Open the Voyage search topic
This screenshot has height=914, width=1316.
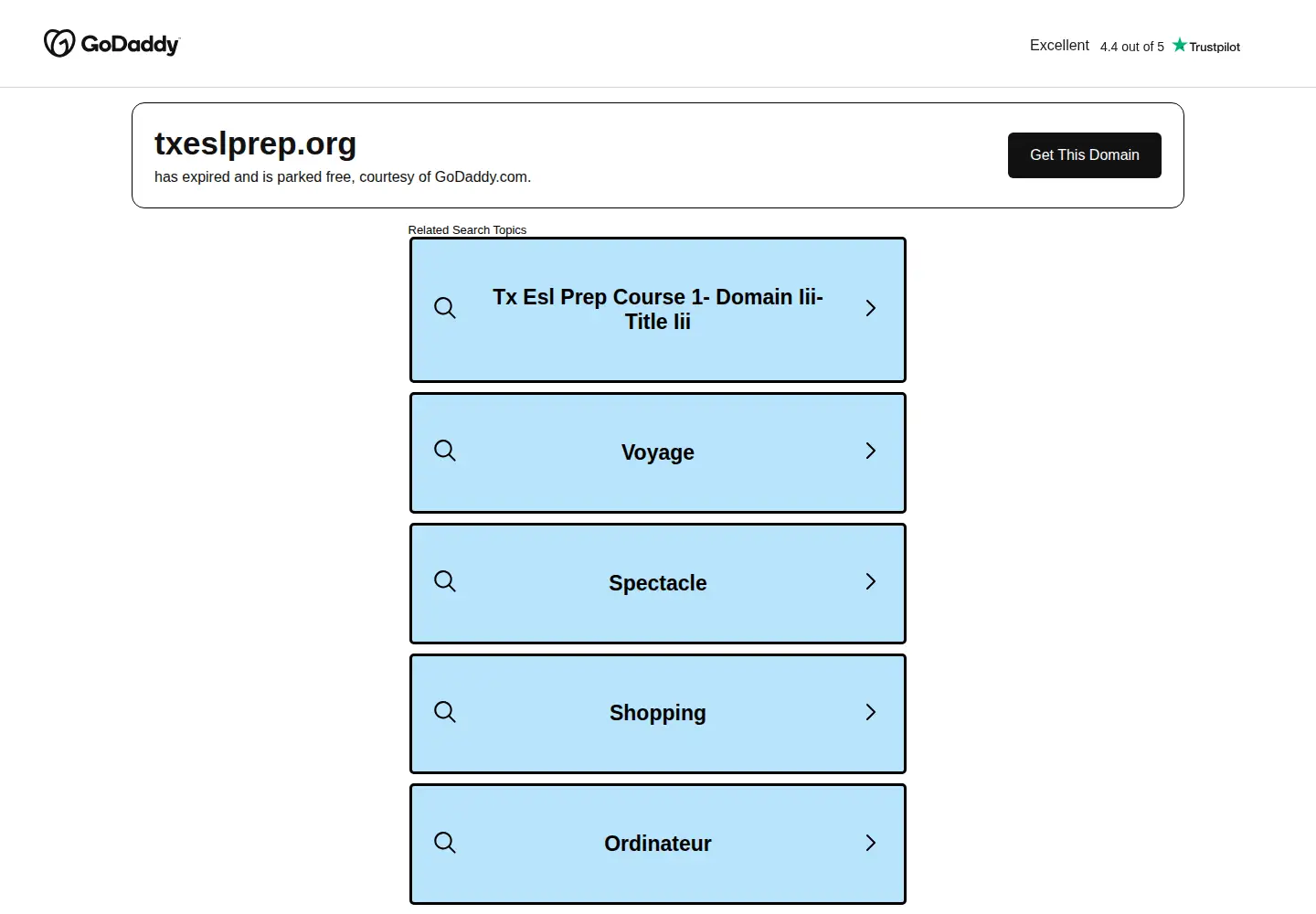click(658, 452)
